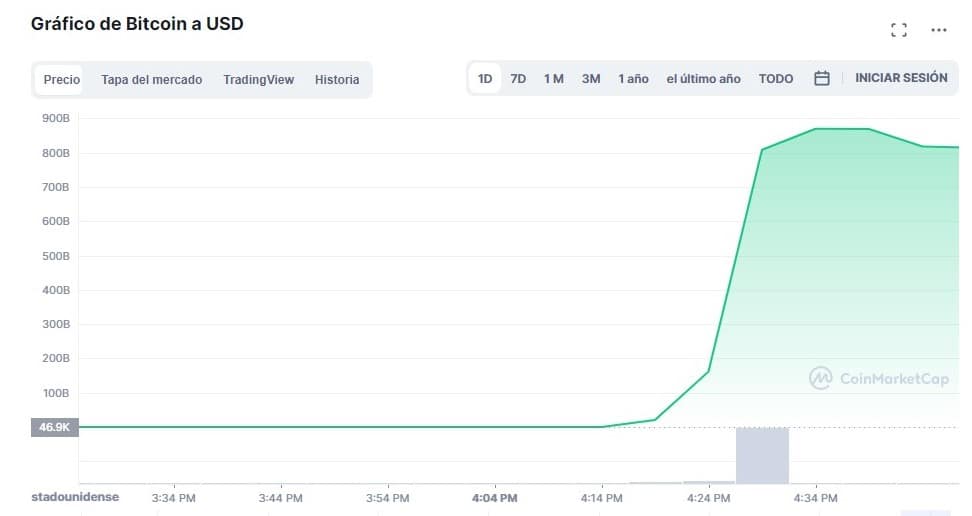Screen dimensions: 972x516
Task: Click the 4:04 PM time axis label
Action: (x=495, y=498)
